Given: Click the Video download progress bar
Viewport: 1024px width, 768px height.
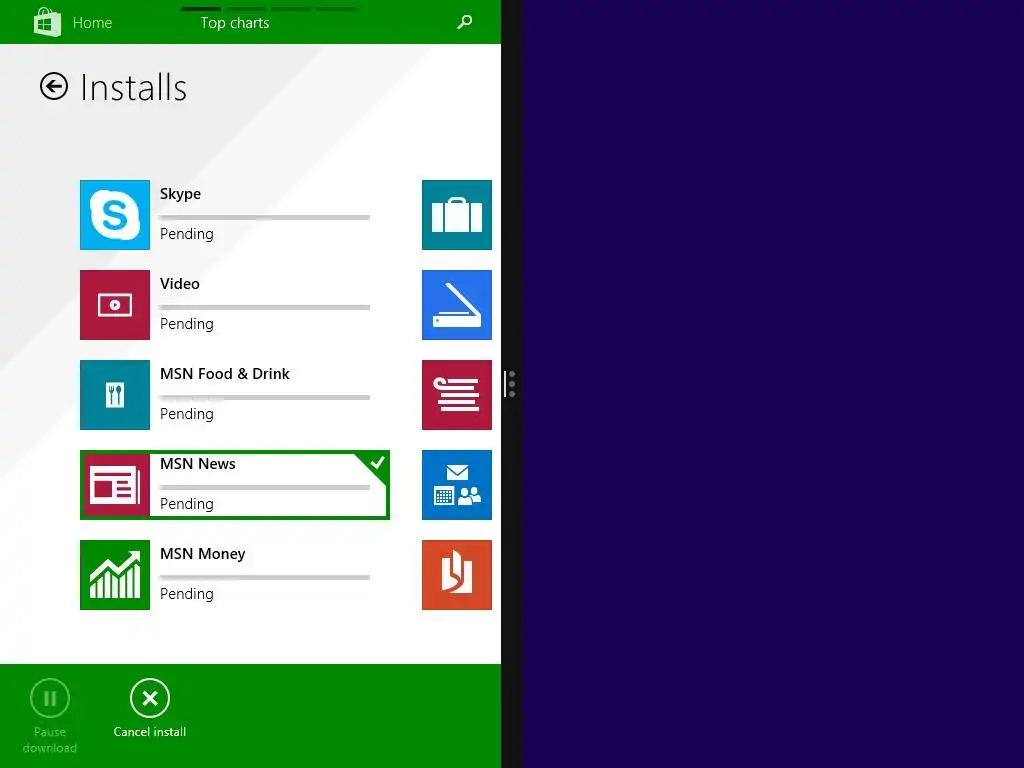Looking at the screenshot, I should [264, 308].
